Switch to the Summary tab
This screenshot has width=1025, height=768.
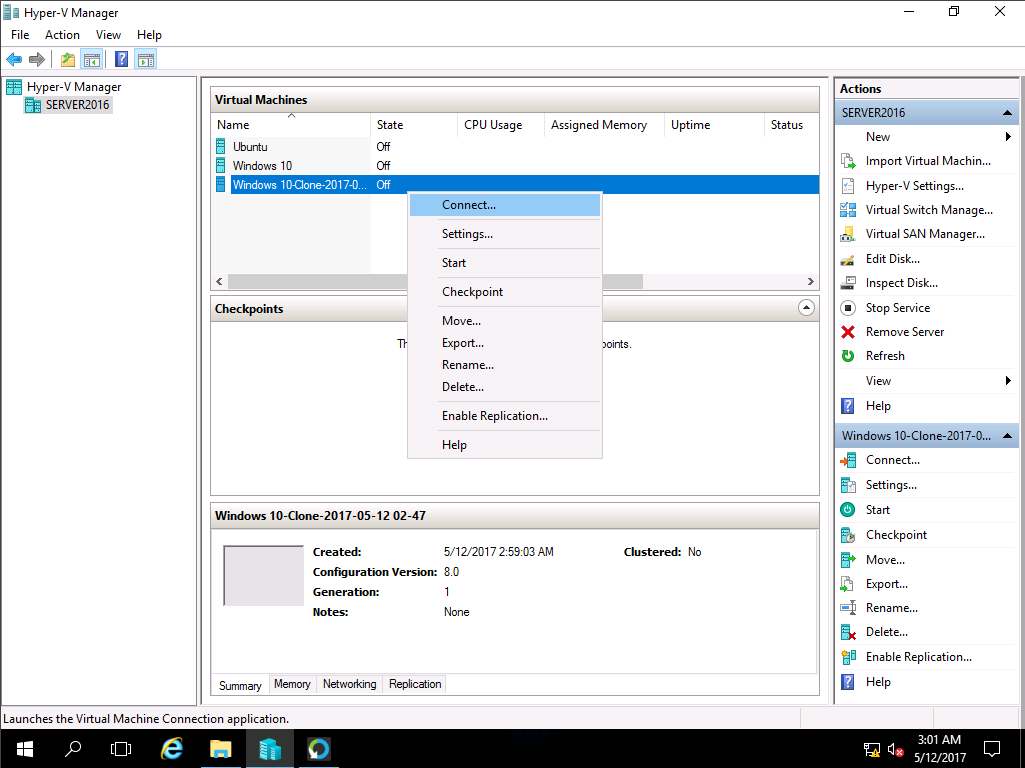pos(240,685)
